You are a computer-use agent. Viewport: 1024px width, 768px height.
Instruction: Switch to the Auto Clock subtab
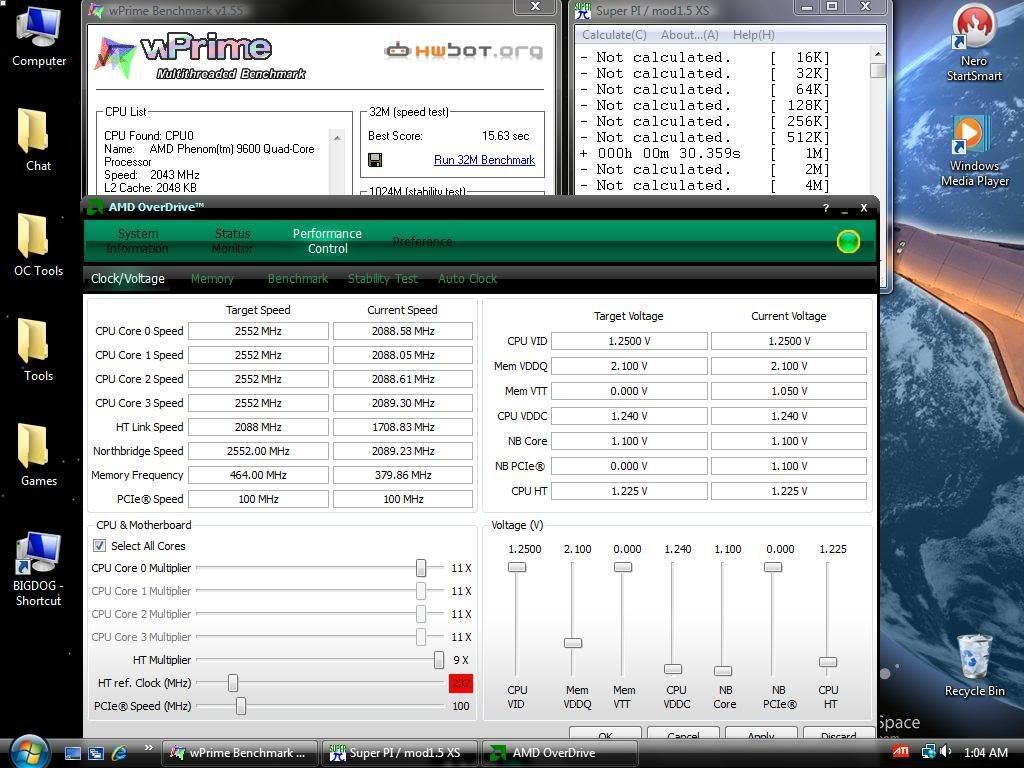[x=468, y=279]
